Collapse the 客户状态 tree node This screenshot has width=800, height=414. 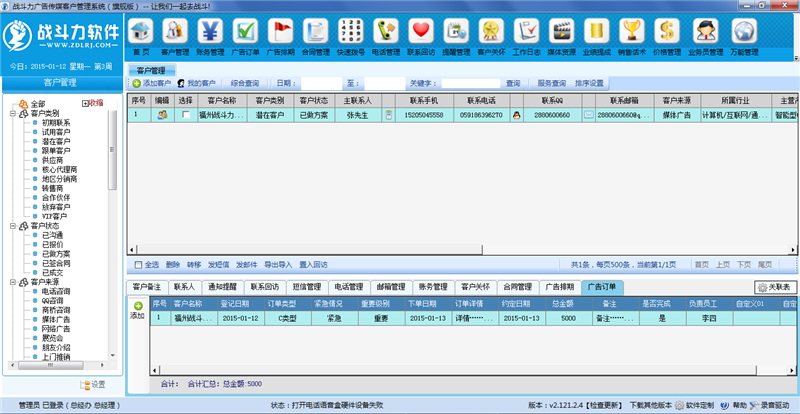point(12,226)
